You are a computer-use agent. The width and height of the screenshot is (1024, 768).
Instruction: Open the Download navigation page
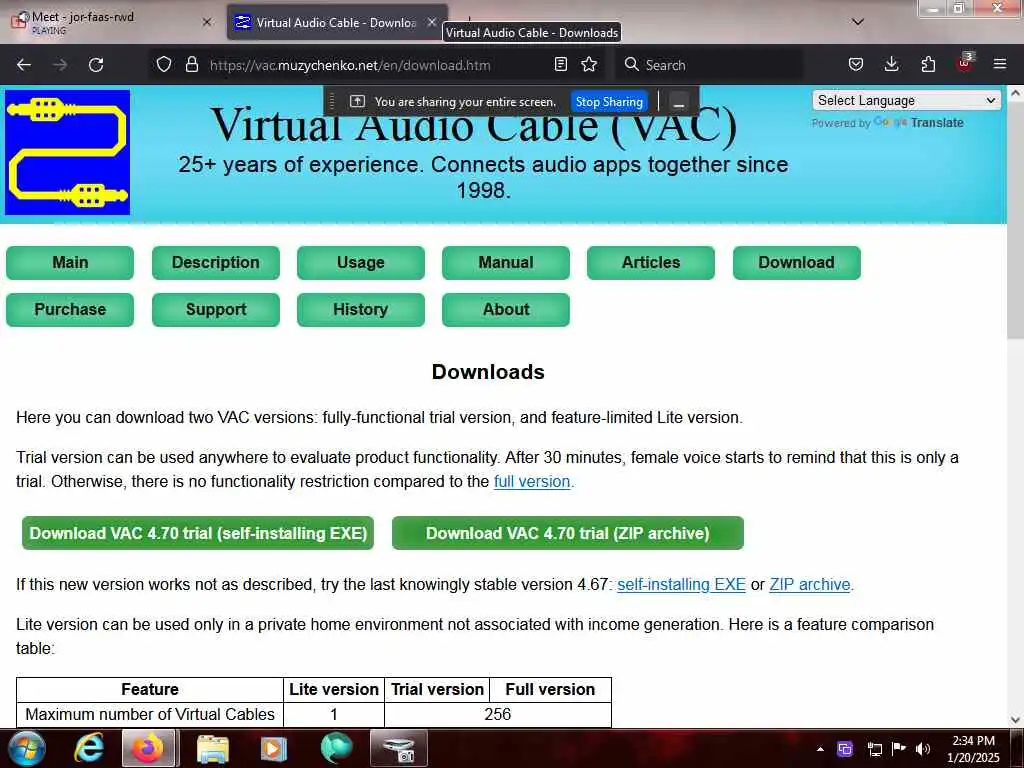click(796, 263)
